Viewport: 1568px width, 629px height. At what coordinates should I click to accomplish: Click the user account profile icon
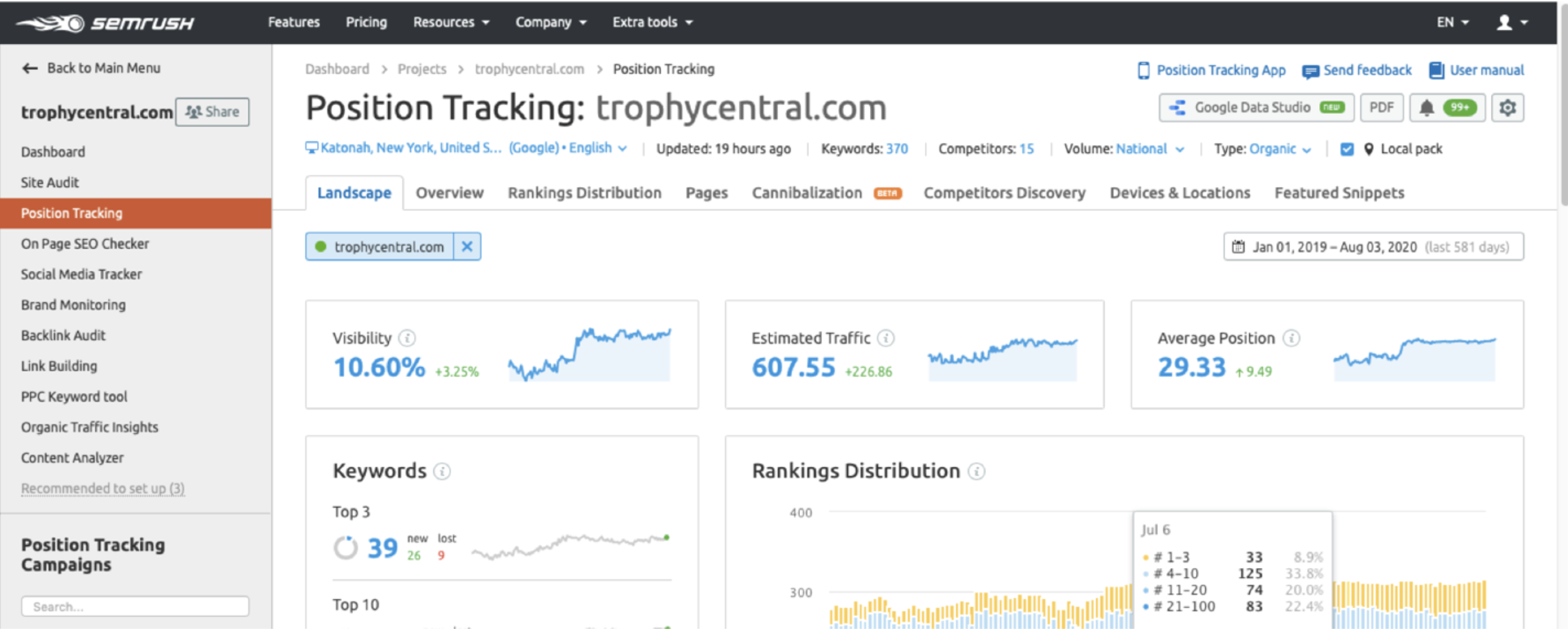(x=1504, y=23)
